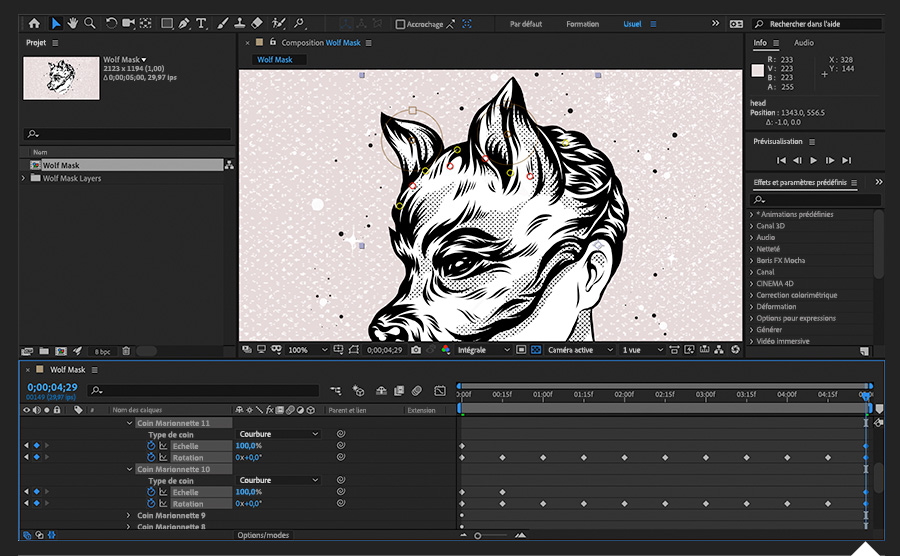The image size is (900, 556).
Task: Click the Options/modes button
Action: [263, 535]
